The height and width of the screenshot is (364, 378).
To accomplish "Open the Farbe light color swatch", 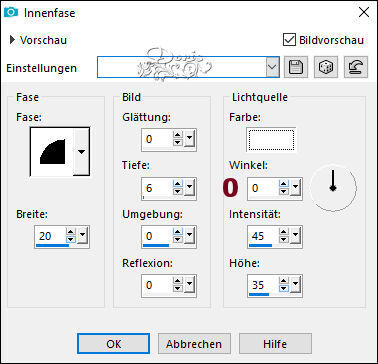I will coord(271,139).
